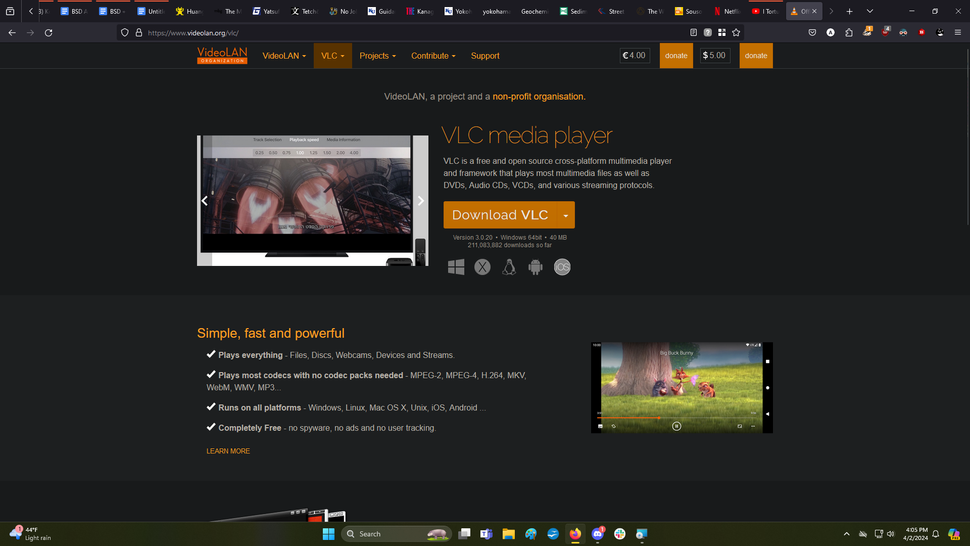
Task: Show next slide in screenshot carousel
Action: [421, 200]
